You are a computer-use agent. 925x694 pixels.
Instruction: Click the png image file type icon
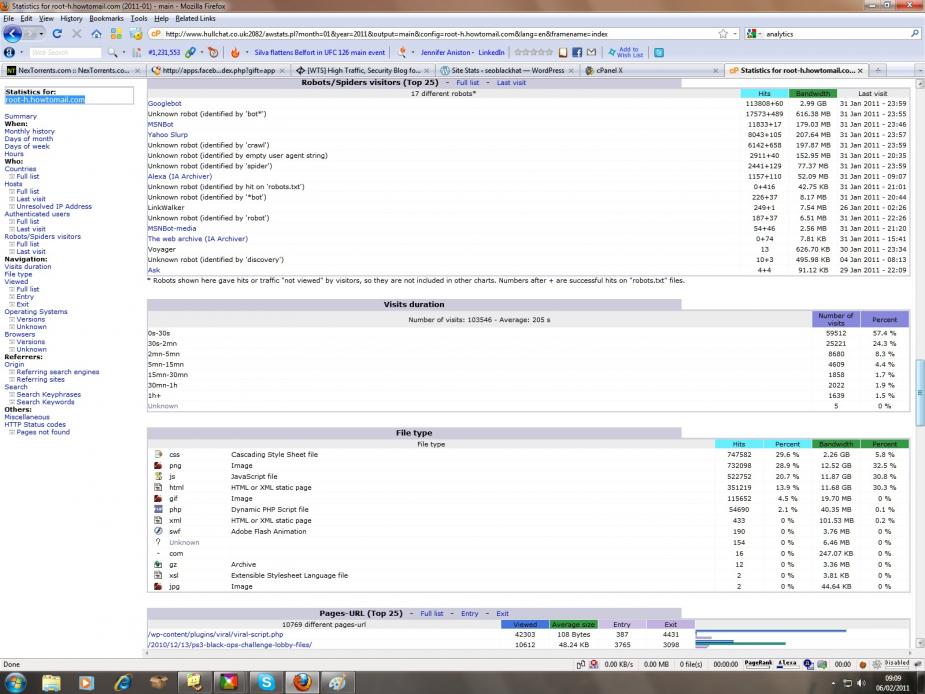point(158,466)
